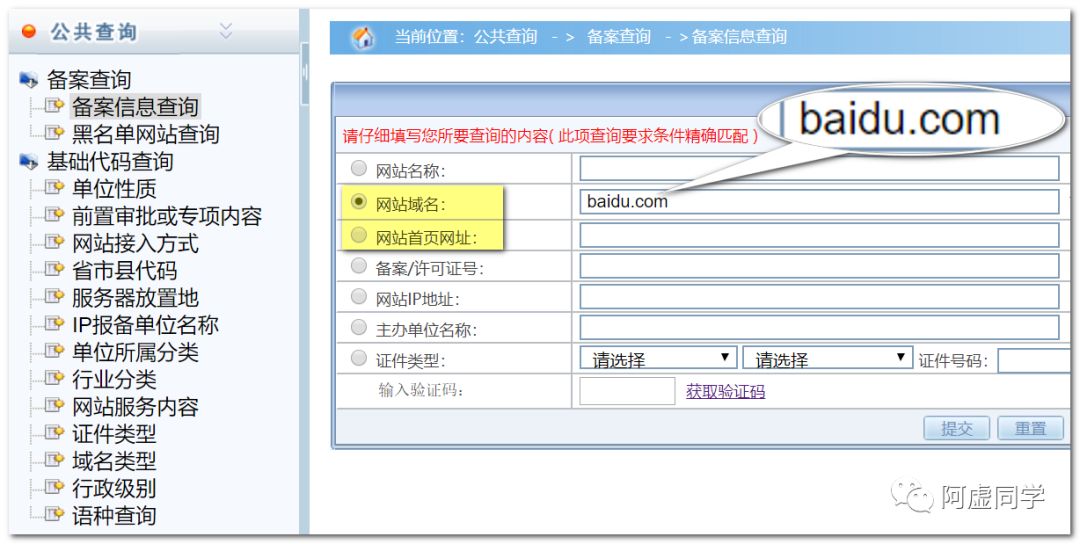Select the 证件类型 radio button in the form

coord(359,358)
